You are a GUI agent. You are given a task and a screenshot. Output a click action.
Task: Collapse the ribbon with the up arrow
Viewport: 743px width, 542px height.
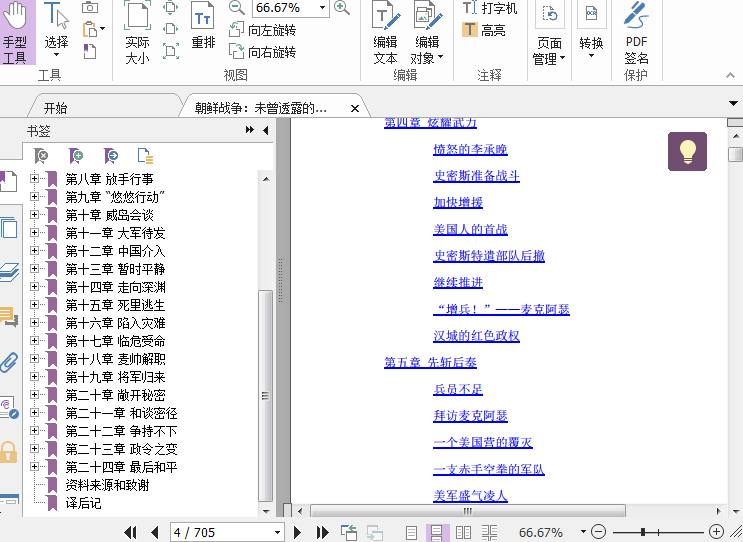730,75
